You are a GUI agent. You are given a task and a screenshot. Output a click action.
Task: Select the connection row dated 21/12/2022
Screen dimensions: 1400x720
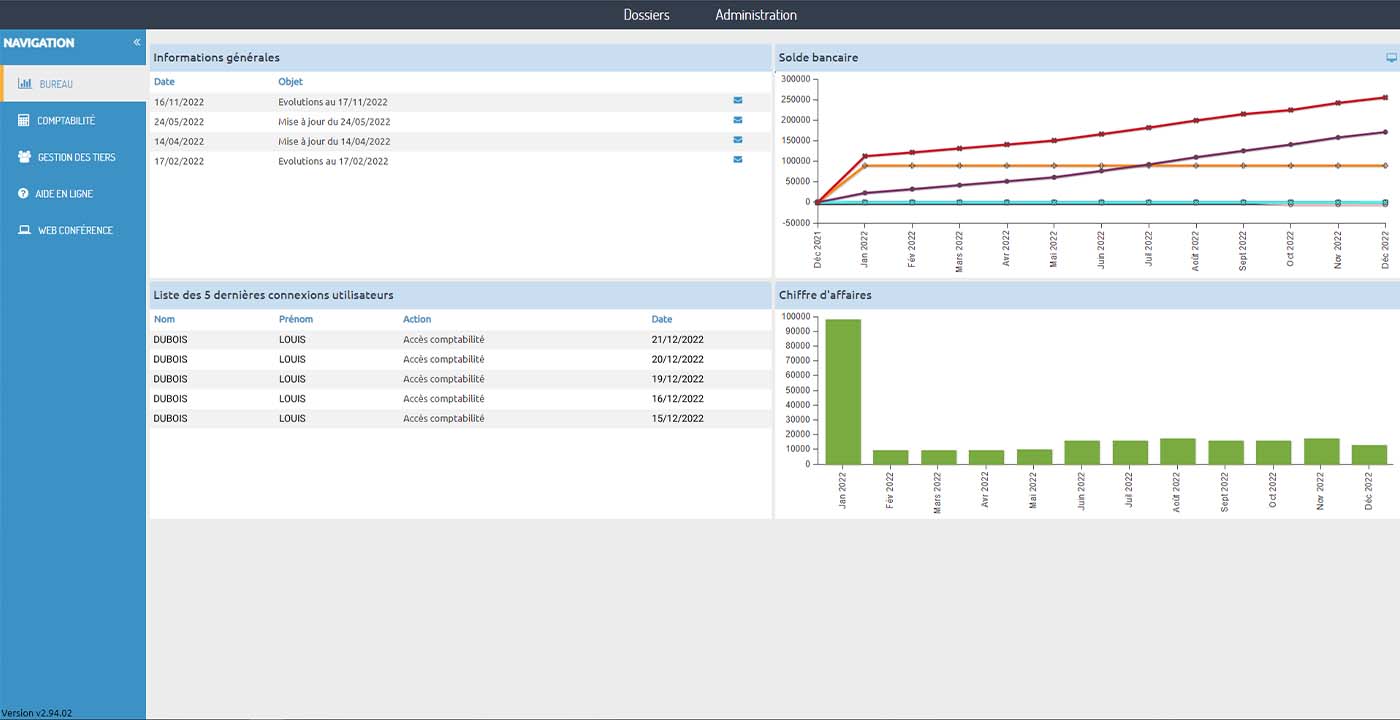coord(460,340)
